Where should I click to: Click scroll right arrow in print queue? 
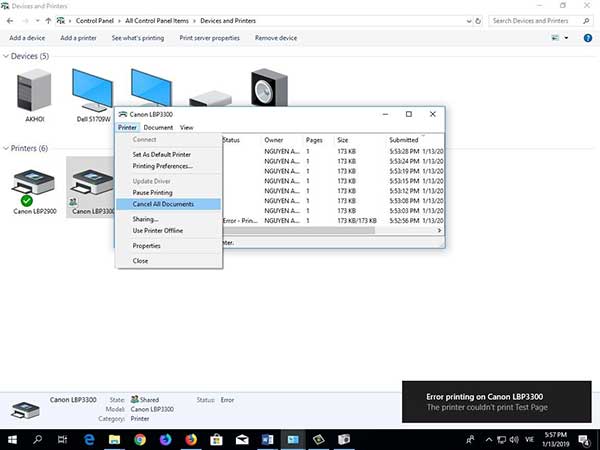[439, 230]
